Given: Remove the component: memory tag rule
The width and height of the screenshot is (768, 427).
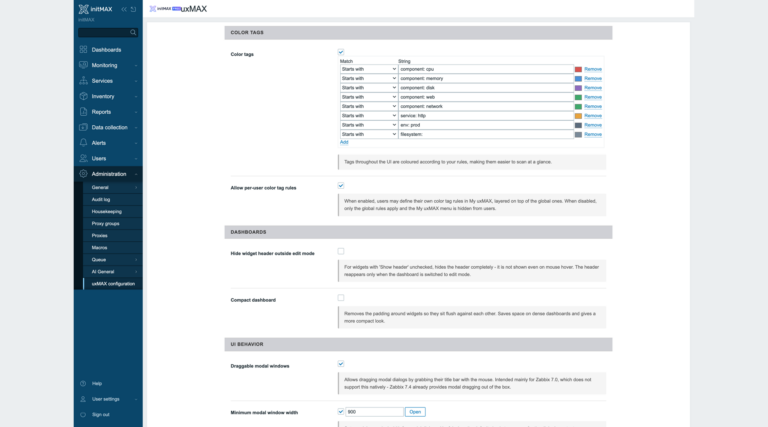Looking at the screenshot, I should (593, 78).
